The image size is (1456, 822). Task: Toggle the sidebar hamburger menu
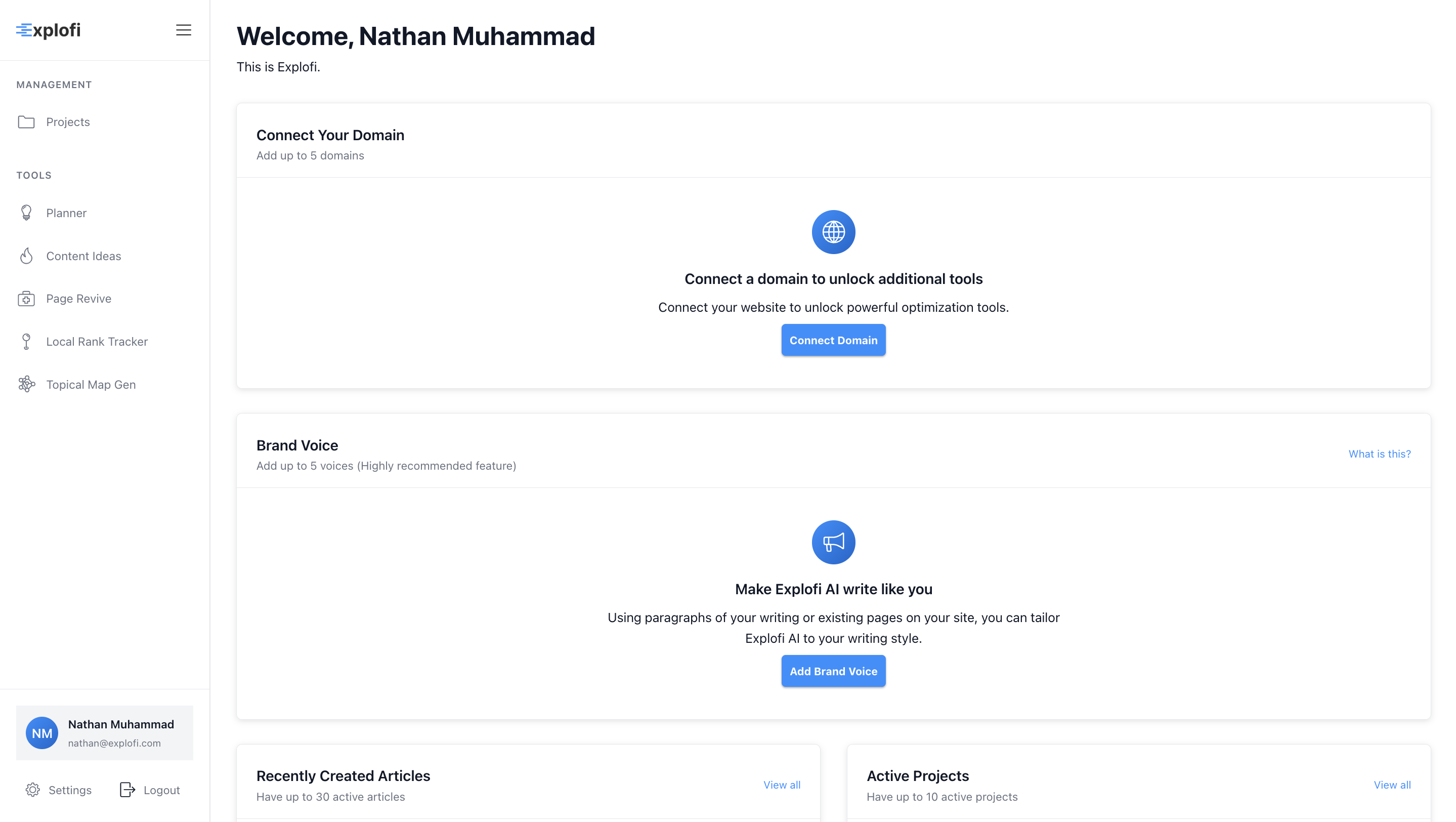pos(183,30)
